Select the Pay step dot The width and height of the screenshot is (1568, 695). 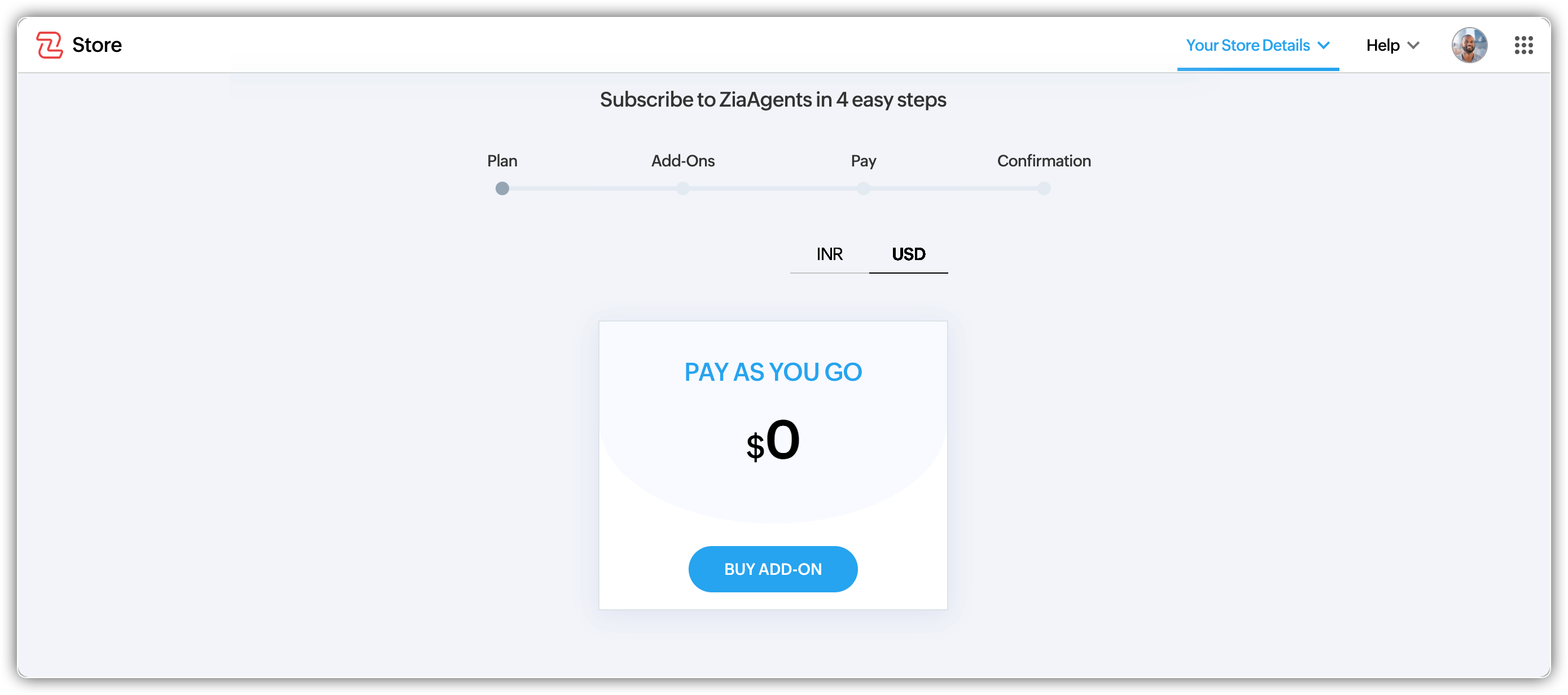[863, 188]
